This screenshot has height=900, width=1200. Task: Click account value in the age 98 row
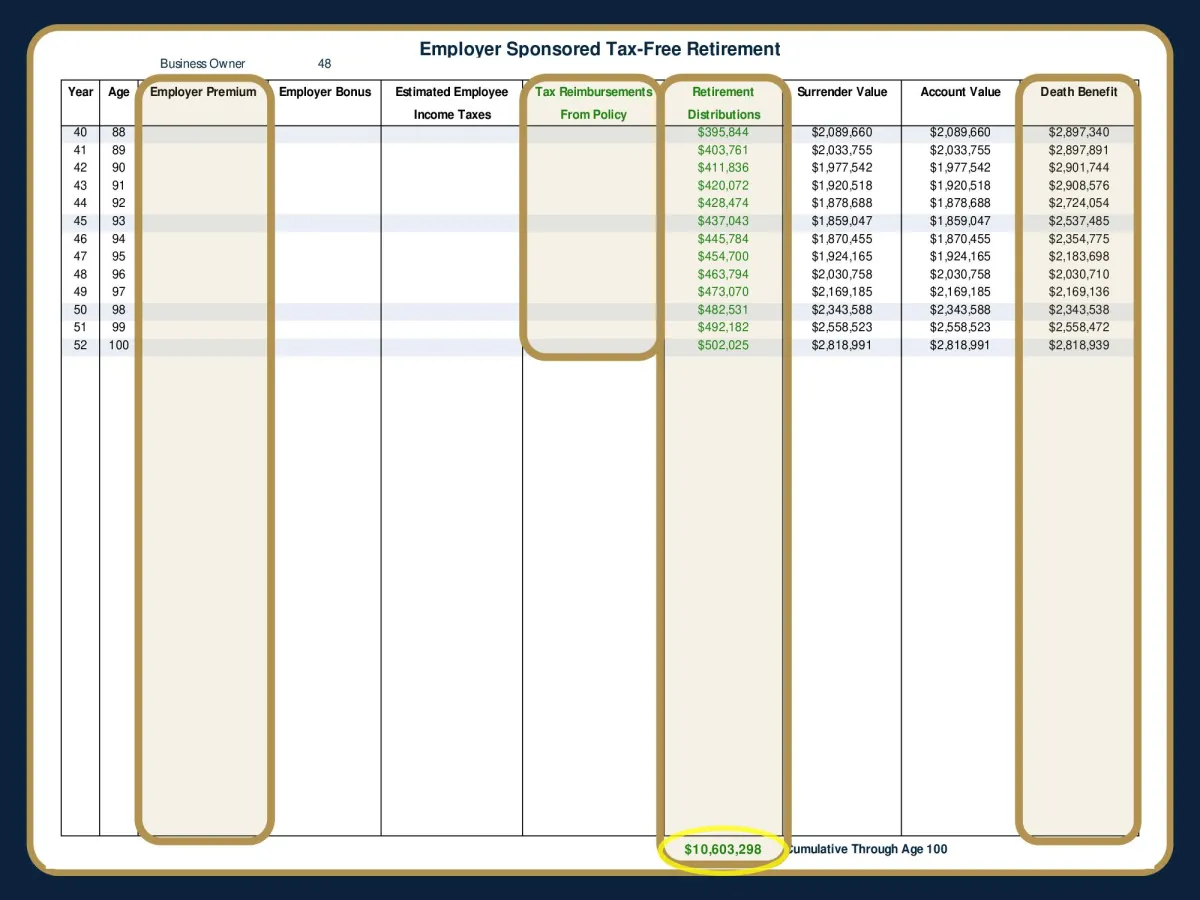pos(961,310)
